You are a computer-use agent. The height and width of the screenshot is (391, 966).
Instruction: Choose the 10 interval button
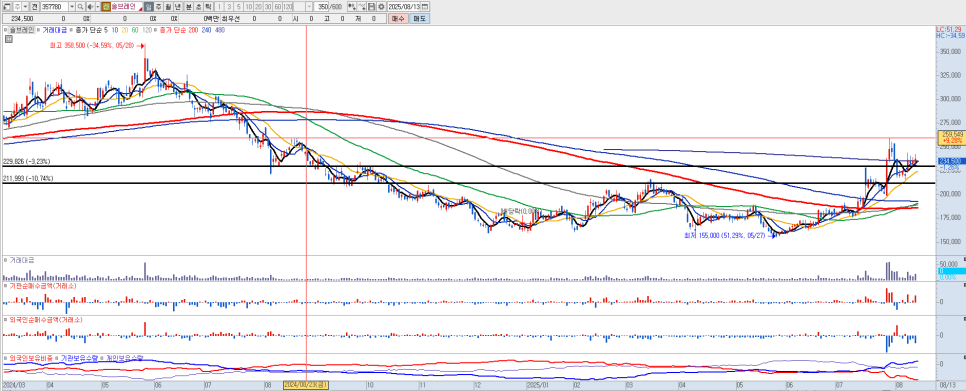pyautogui.click(x=249, y=6)
